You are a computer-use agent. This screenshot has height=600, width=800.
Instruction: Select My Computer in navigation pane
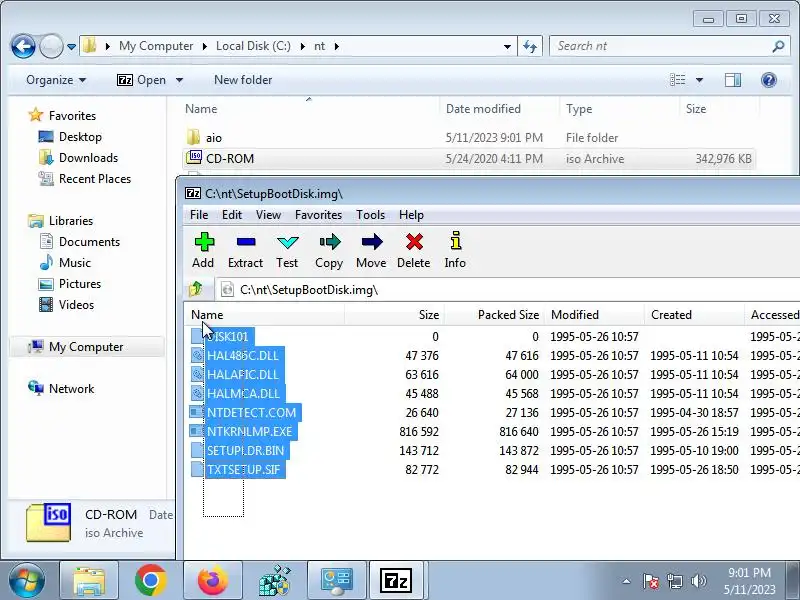(86, 347)
